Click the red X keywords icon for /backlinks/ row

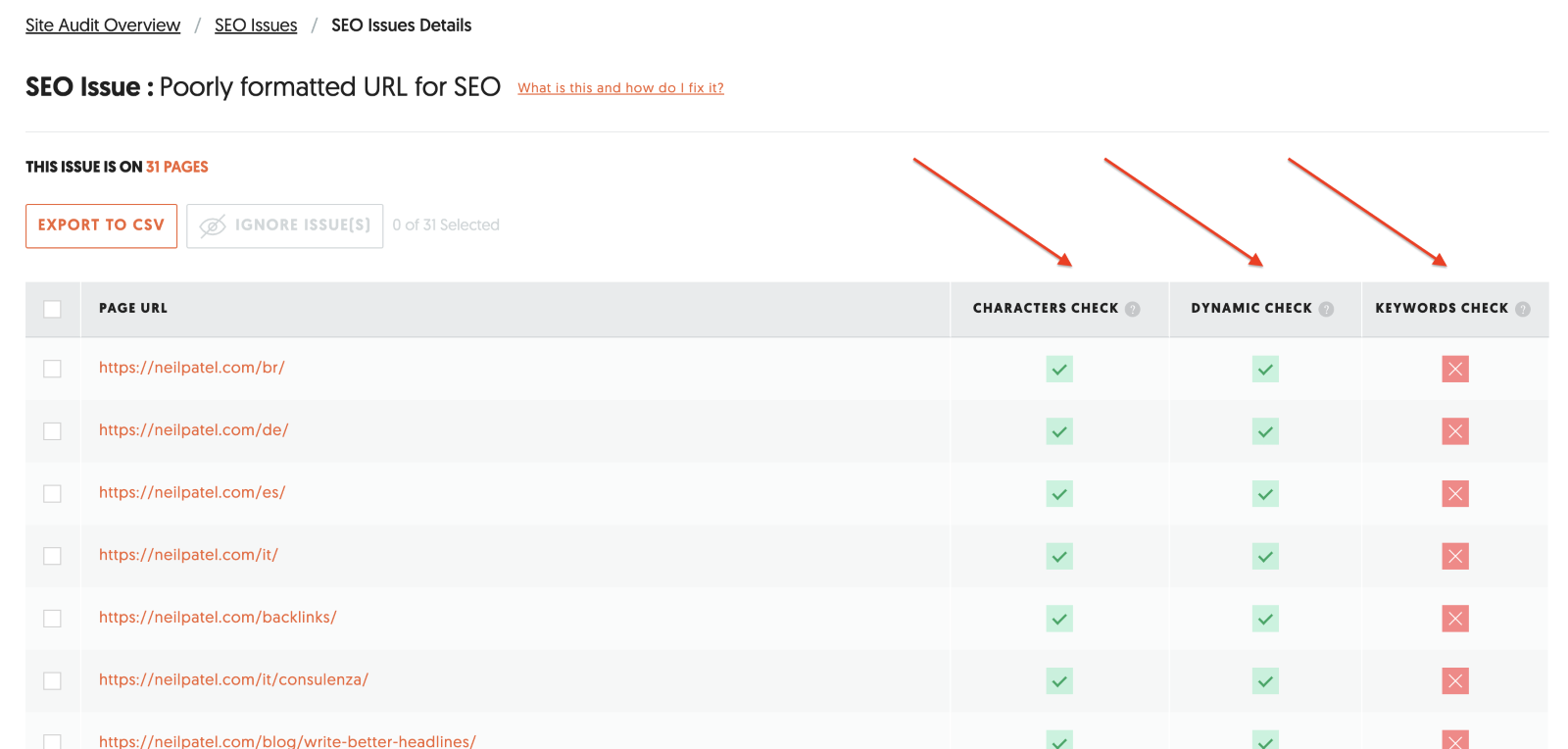tap(1455, 619)
